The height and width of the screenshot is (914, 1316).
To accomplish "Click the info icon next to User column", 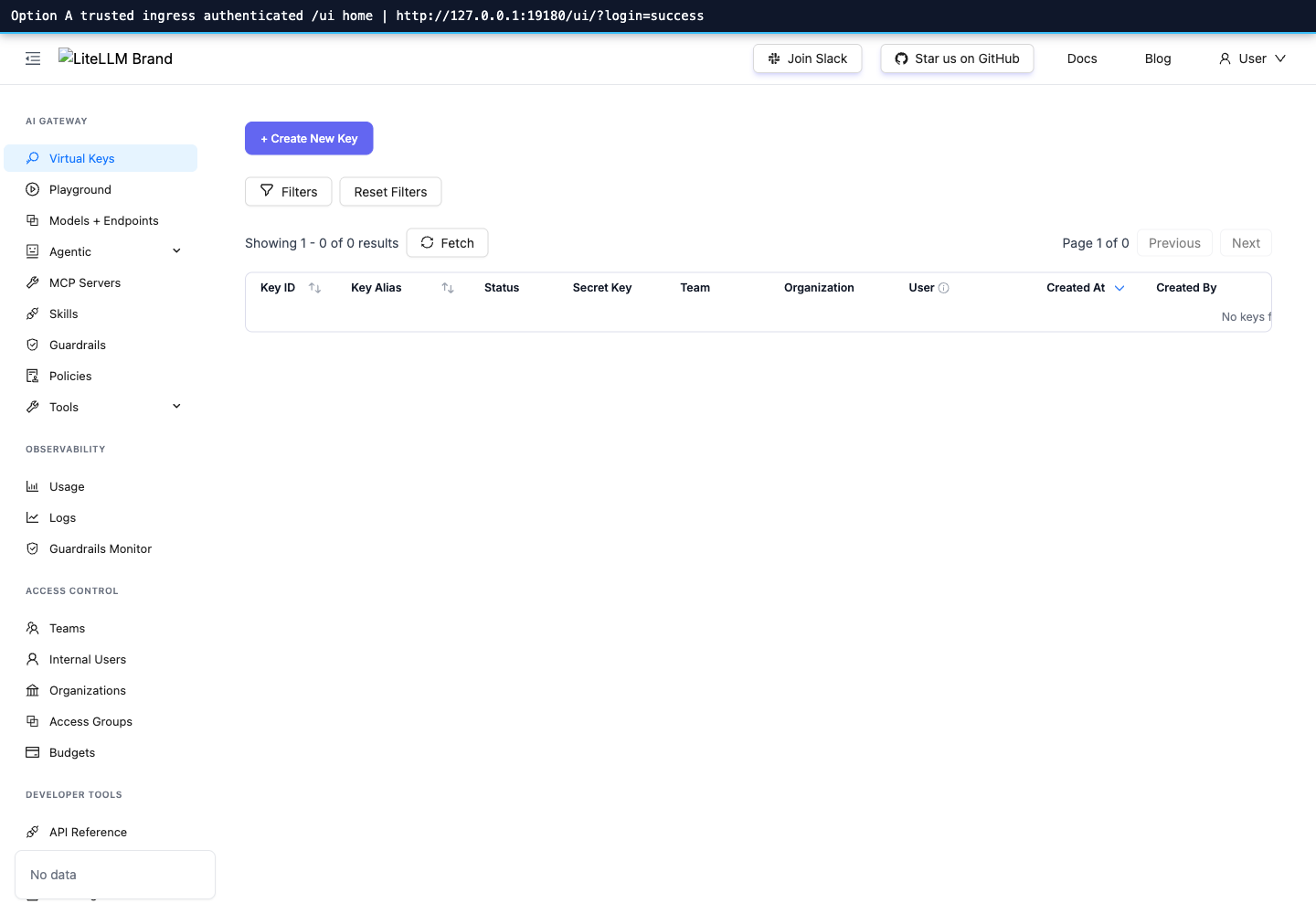I will pyautogui.click(x=944, y=288).
